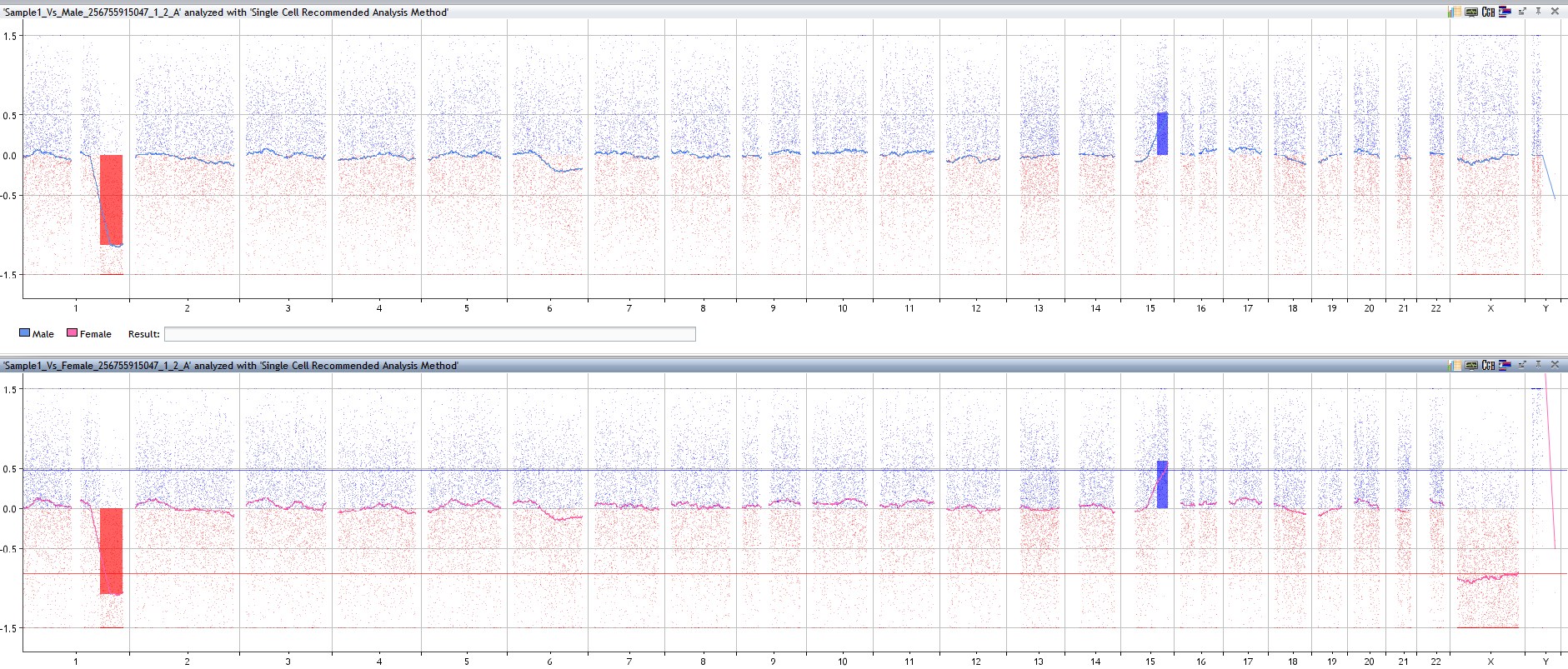Click red-blue overlay icon in Sample1_Vs_Male panel
The width and height of the screenshot is (1568, 669).
pyautogui.click(x=1505, y=12)
